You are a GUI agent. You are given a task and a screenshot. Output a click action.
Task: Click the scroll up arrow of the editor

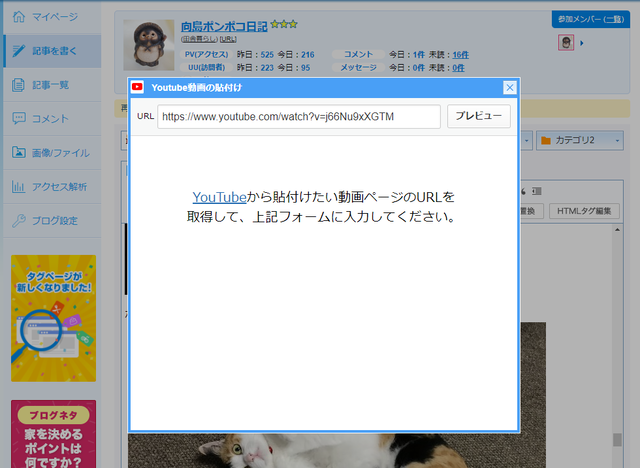pos(617,230)
